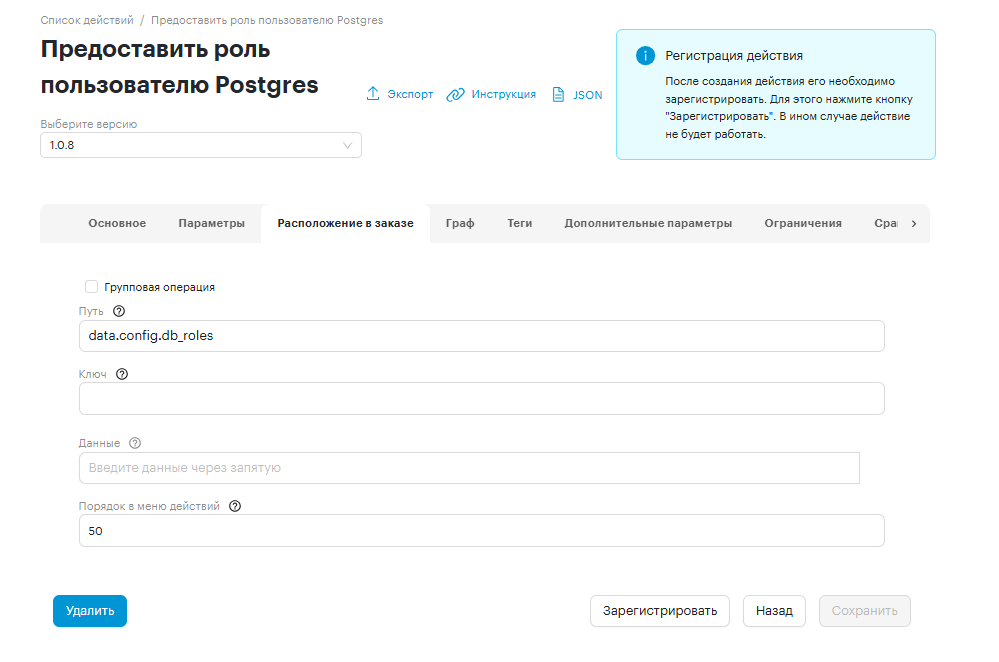Click the Экспорт link
The height and width of the screenshot is (662, 999).
coord(410,94)
